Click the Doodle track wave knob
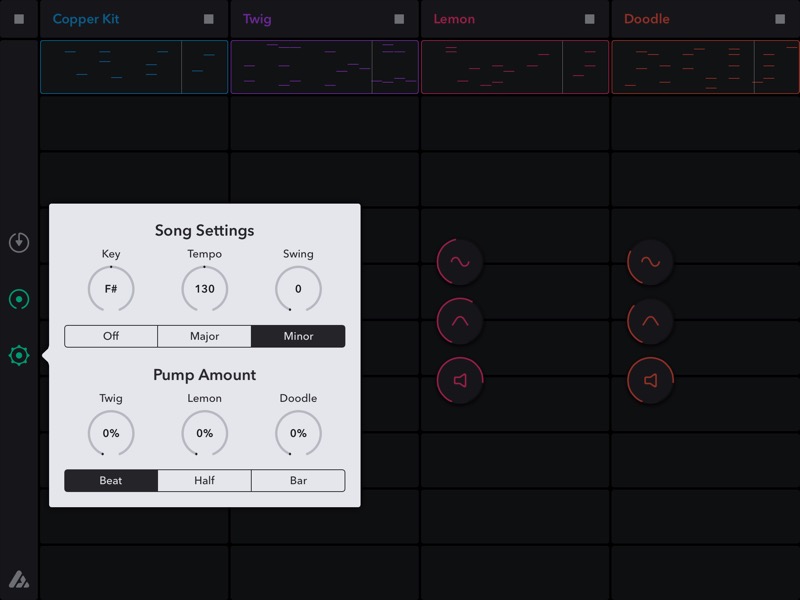This screenshot has width=800, height=600. (x=650, y=262)
